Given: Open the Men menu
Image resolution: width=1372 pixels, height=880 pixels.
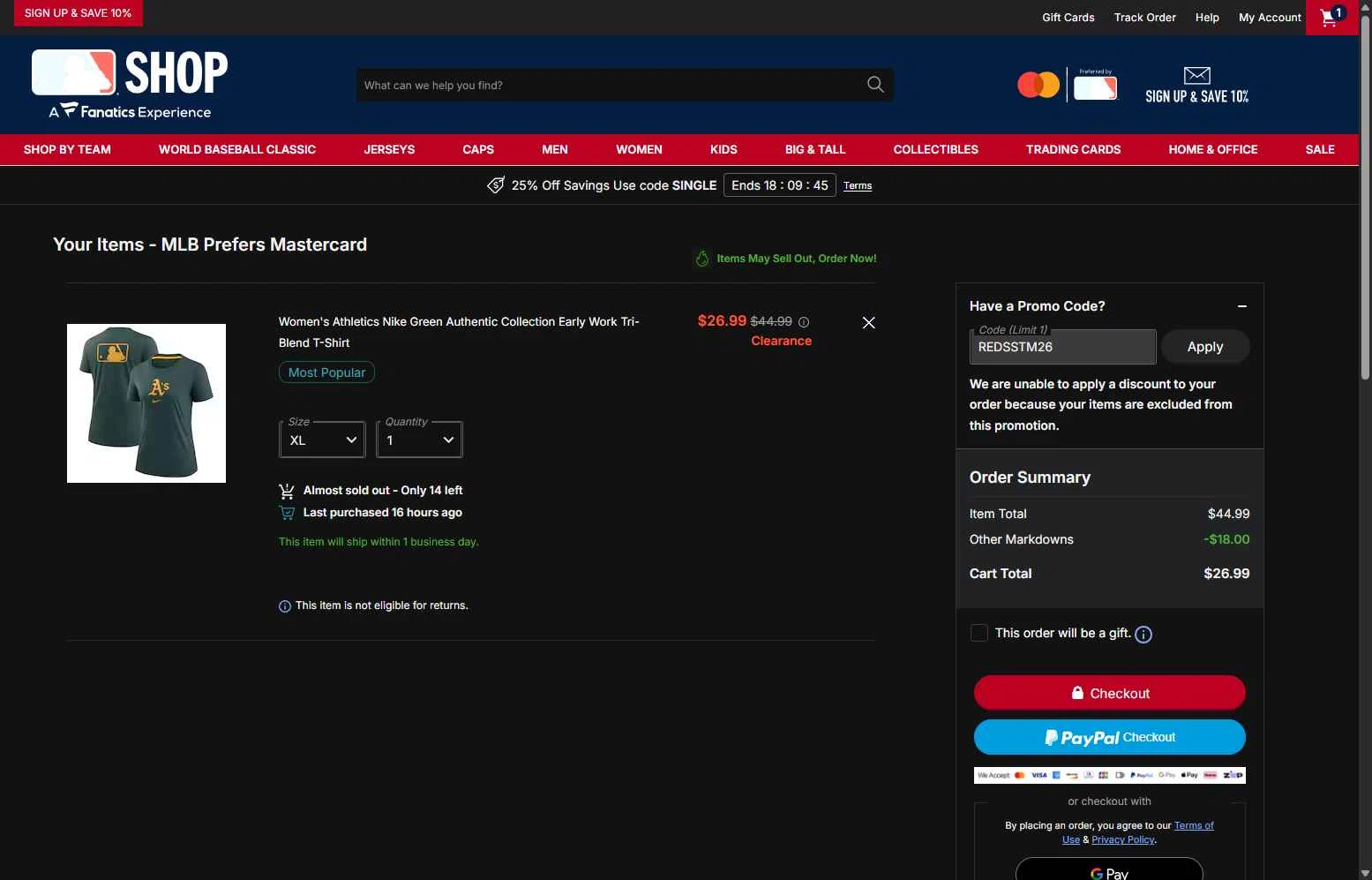Looking at the screenshot, I should [555, 149].
